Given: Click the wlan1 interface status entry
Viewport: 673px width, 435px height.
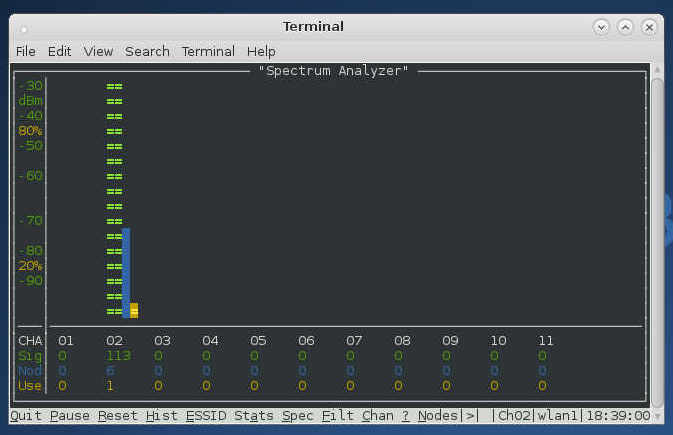Looking at the screenshot, I should click(557, 416).
